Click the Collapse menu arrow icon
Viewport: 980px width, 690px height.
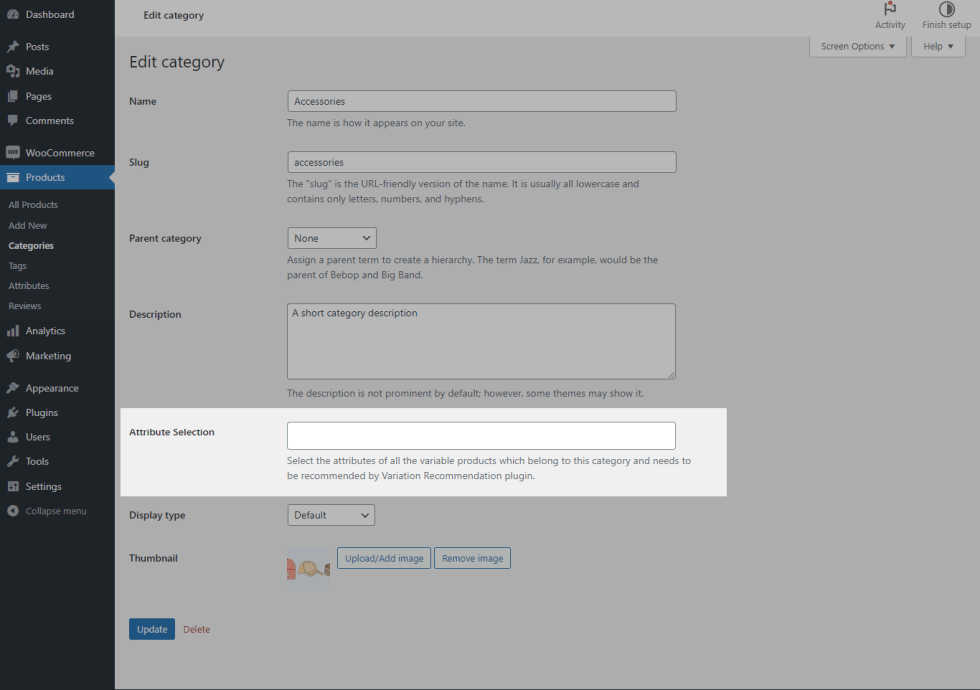12,511
